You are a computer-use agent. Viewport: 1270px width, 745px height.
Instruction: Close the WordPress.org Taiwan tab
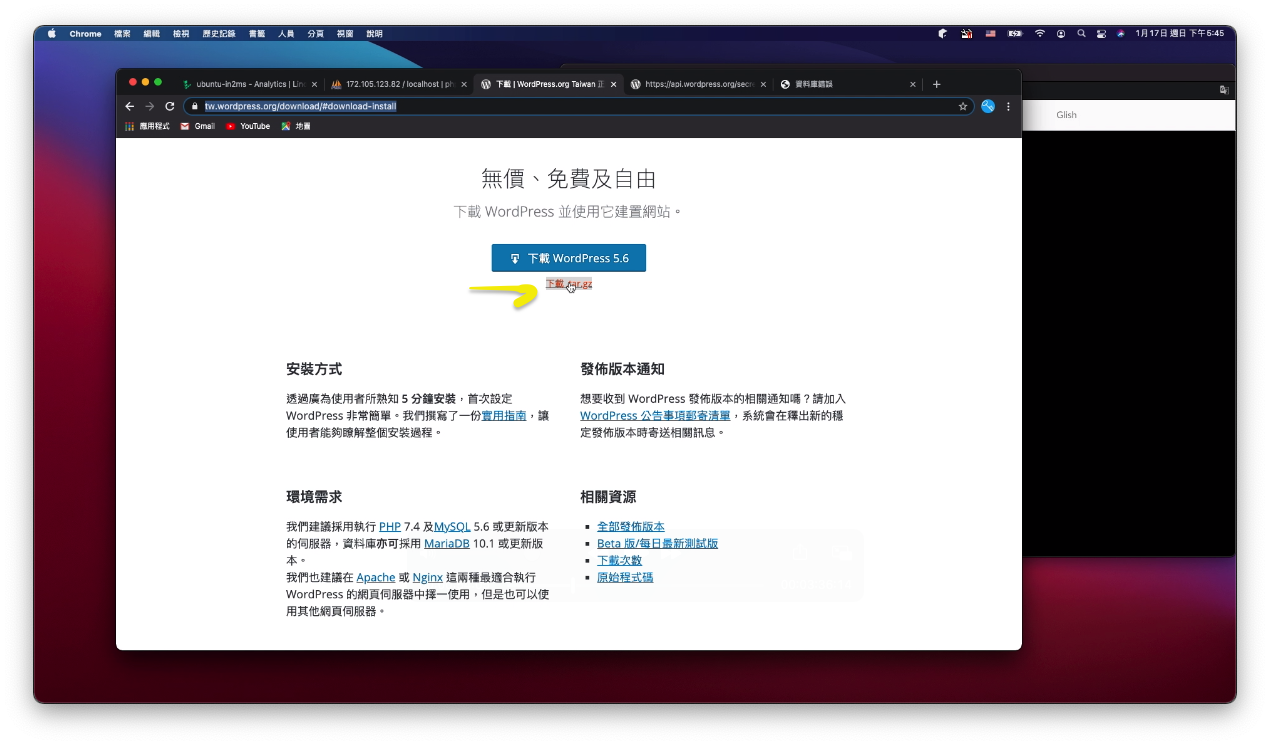pyautogui.click(x=613, y=84)
